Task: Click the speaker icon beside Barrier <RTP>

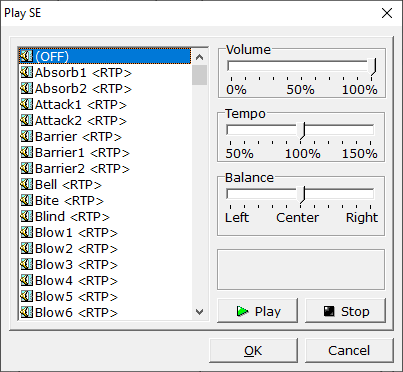Action: point(26,136)
